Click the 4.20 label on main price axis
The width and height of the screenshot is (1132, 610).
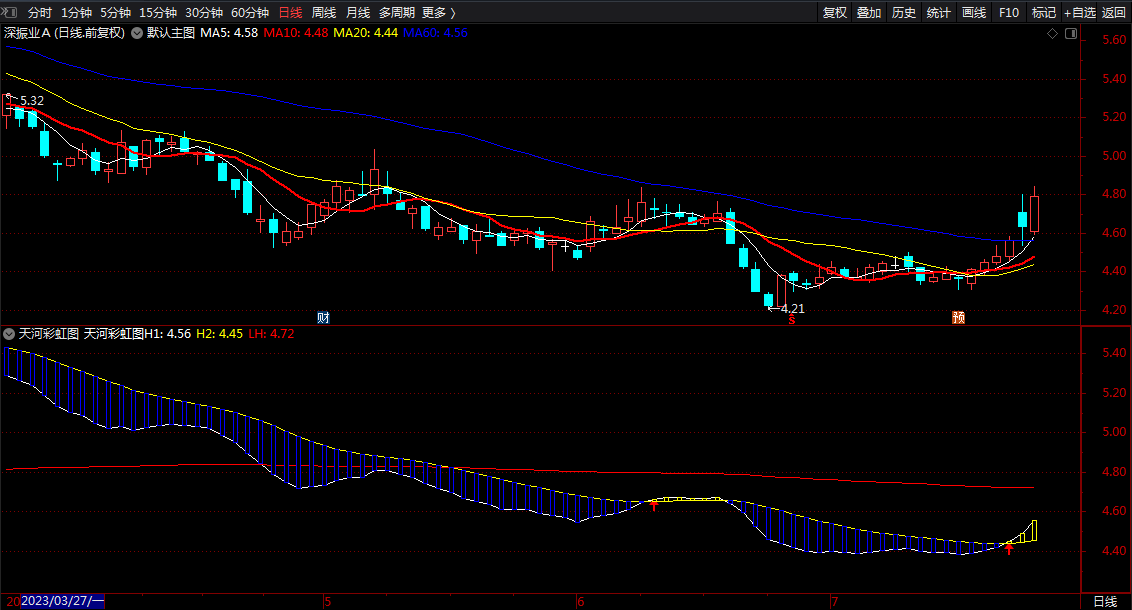[1114, 310]
